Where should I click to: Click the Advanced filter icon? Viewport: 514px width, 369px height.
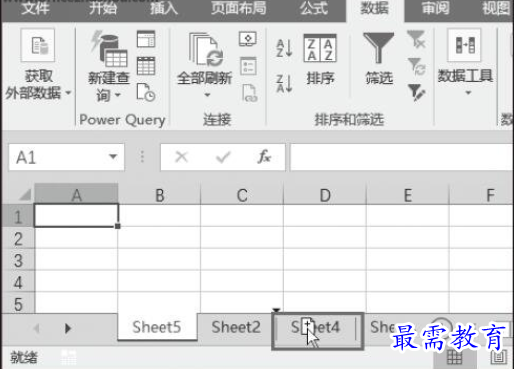click(416, 92)
